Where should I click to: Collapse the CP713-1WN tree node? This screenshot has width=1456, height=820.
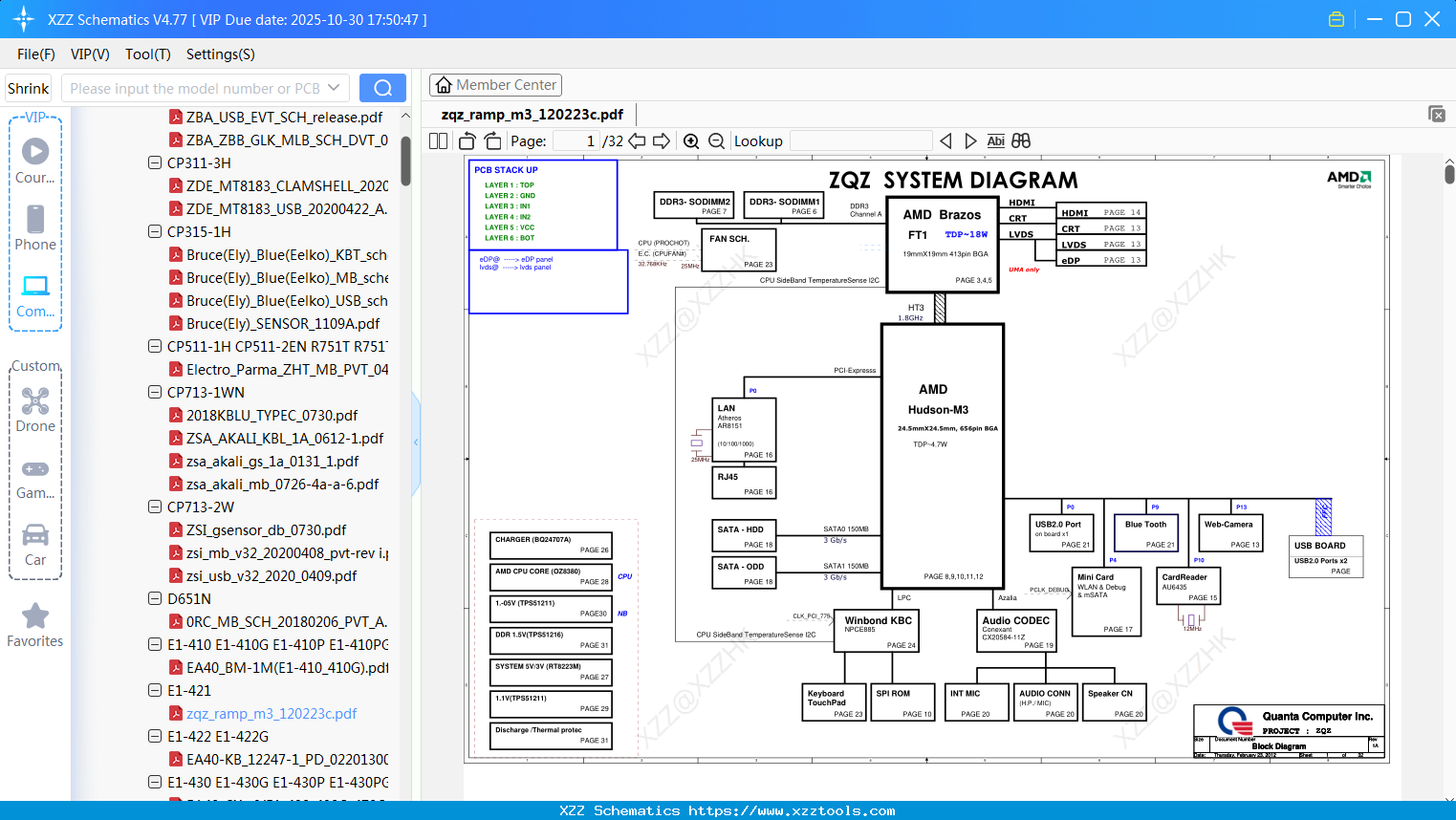coord(155,392)
